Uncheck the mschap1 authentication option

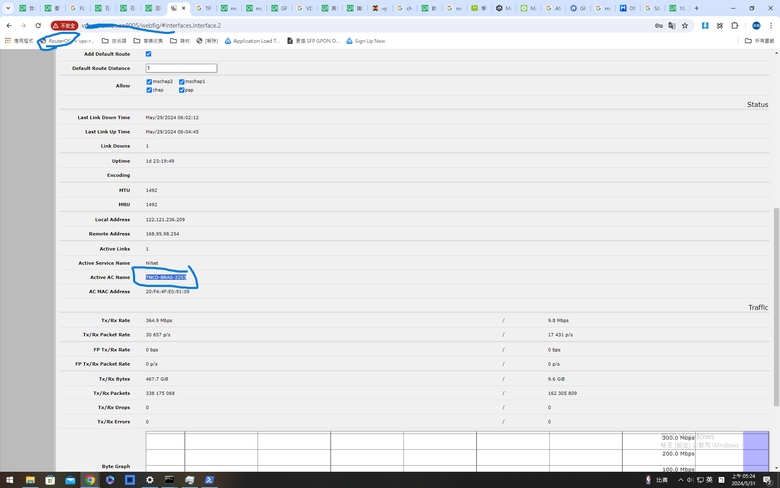tap(182, 82)
